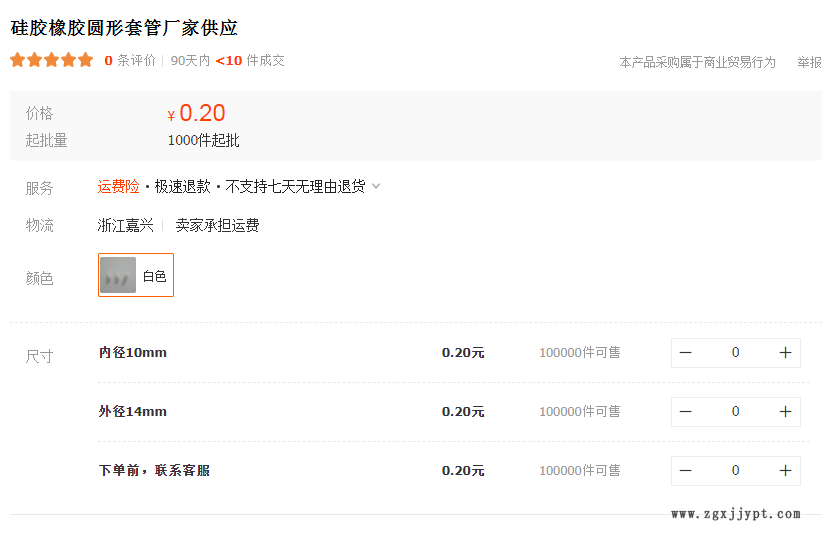Select the 白色 color option

pyautogui.click(x=136, y=275)
